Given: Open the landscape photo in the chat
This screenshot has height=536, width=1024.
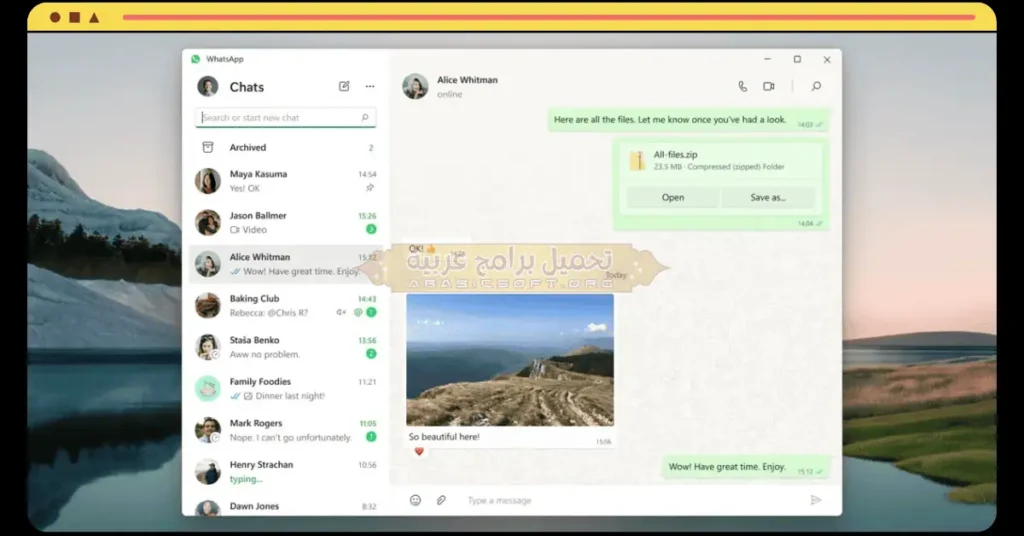Looking at the screenshot, I should click(510, 360).
